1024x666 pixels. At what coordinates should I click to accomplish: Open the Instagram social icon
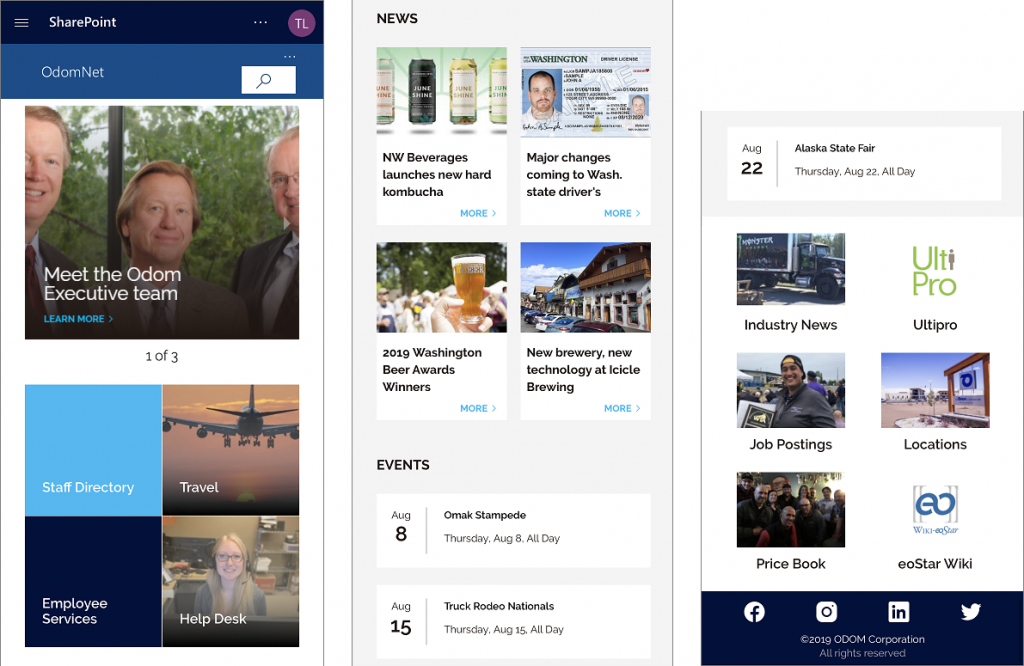pos(826,612)
